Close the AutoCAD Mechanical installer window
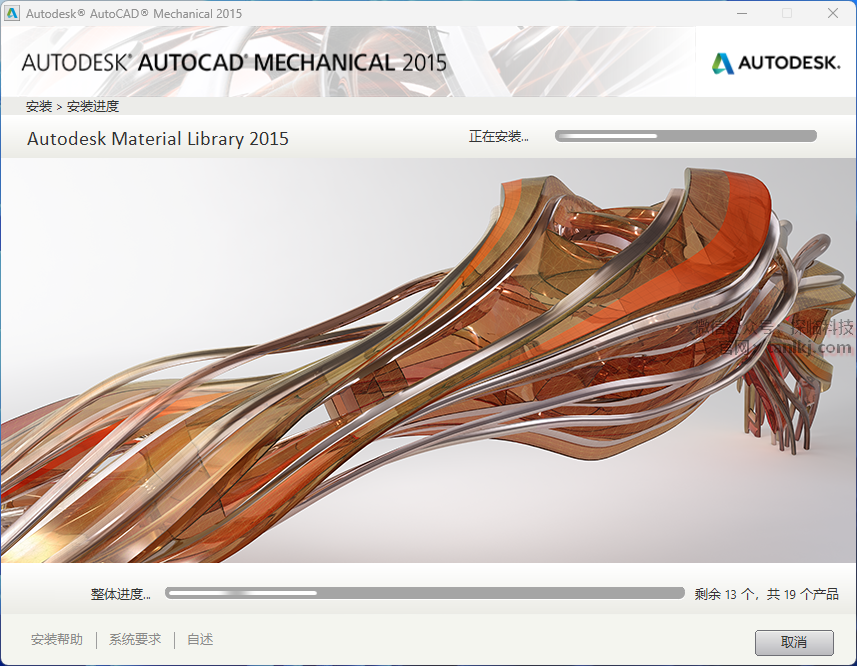The width and height of the screenshot is (857, 666). point(833,14)
